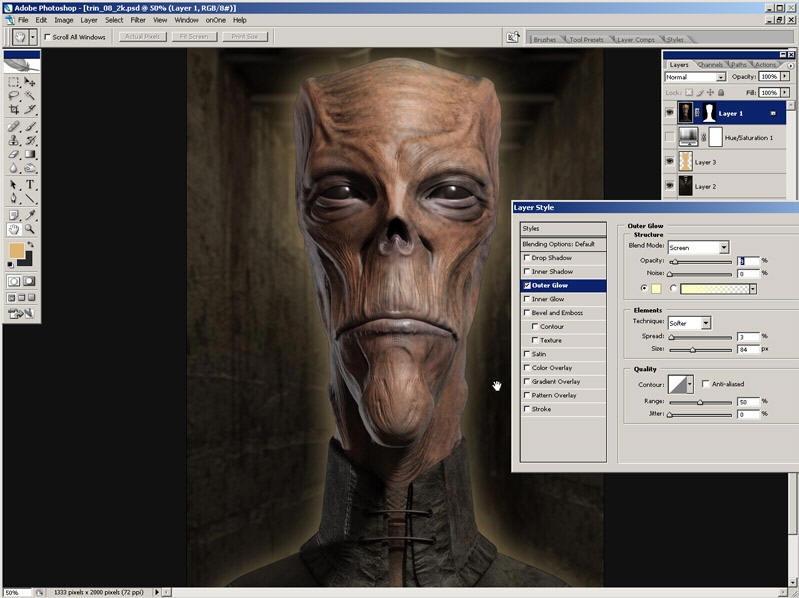The height and width of the screenshot is (598, 799).
Task: Select the Magic Wand tool
Action: click(x=30, y=95)
